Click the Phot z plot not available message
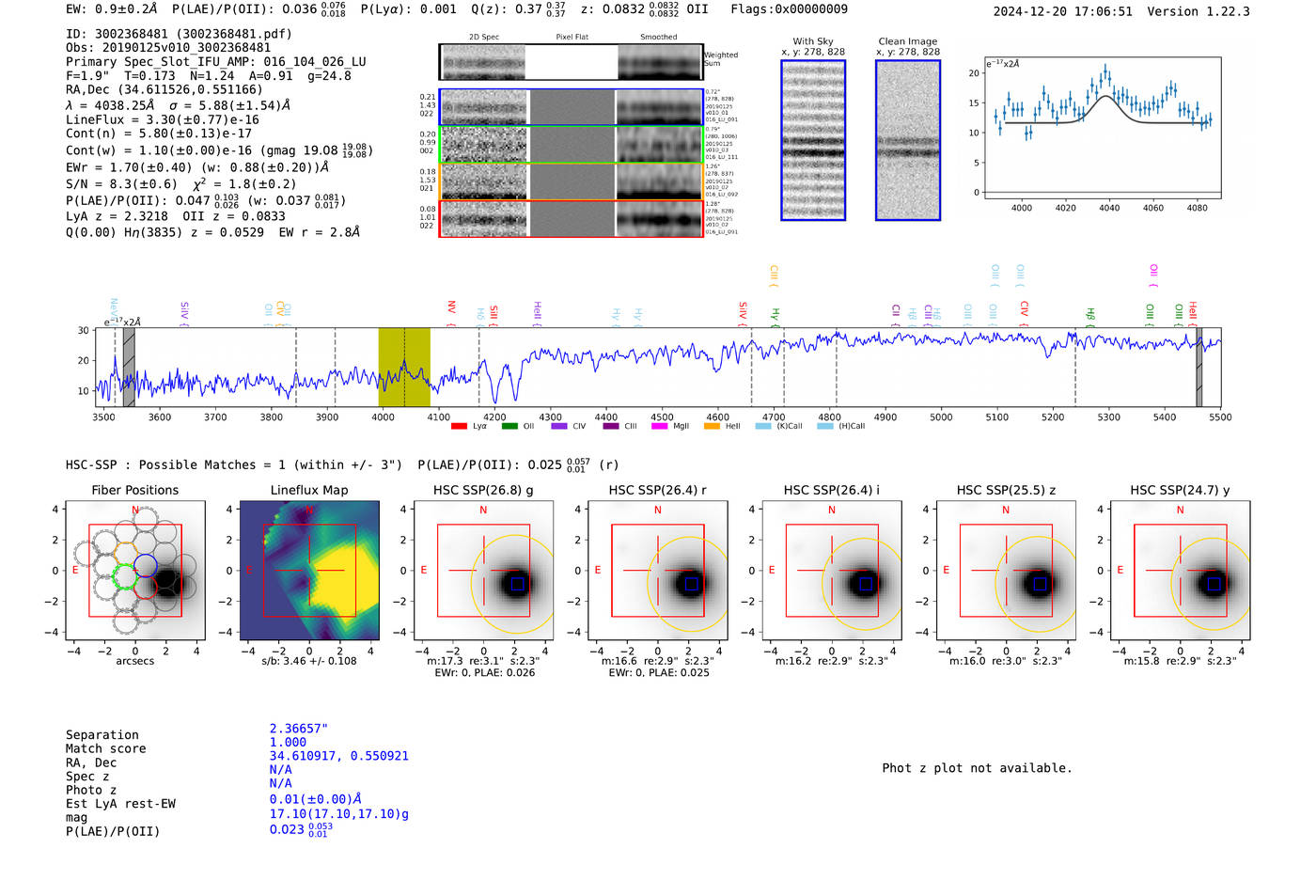Viewport: 1316px width, 896px height. (977, 768)
